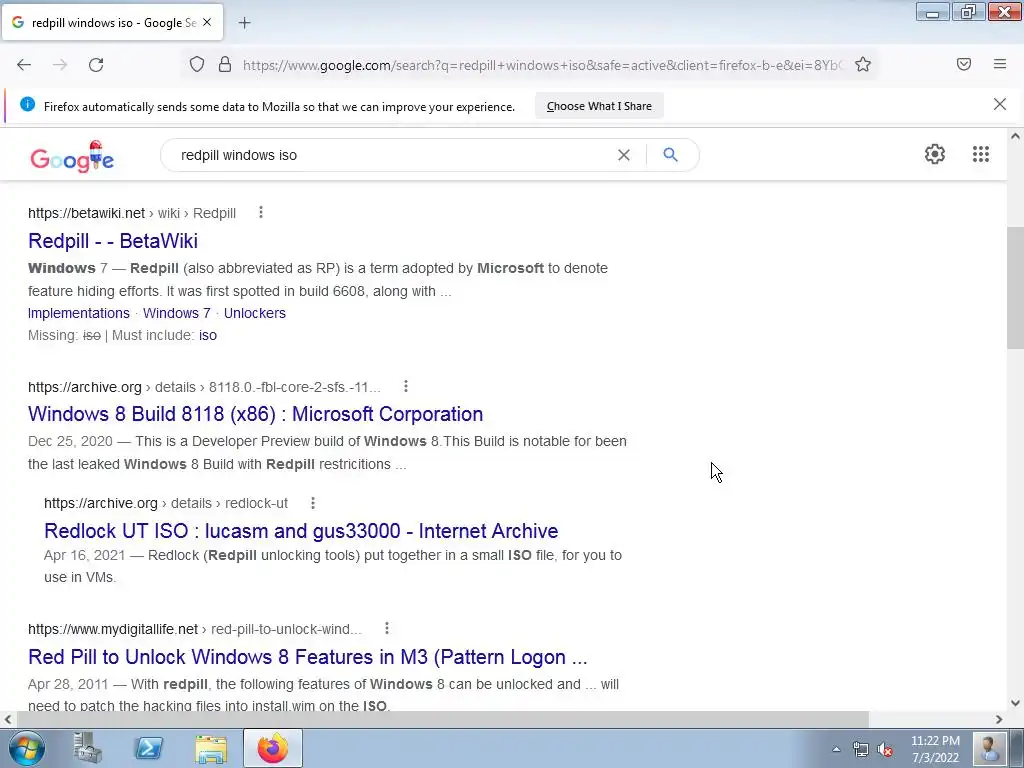Open the clock showing 11:22 PM
1024x768 pixels.
click(x=935, y=749)
